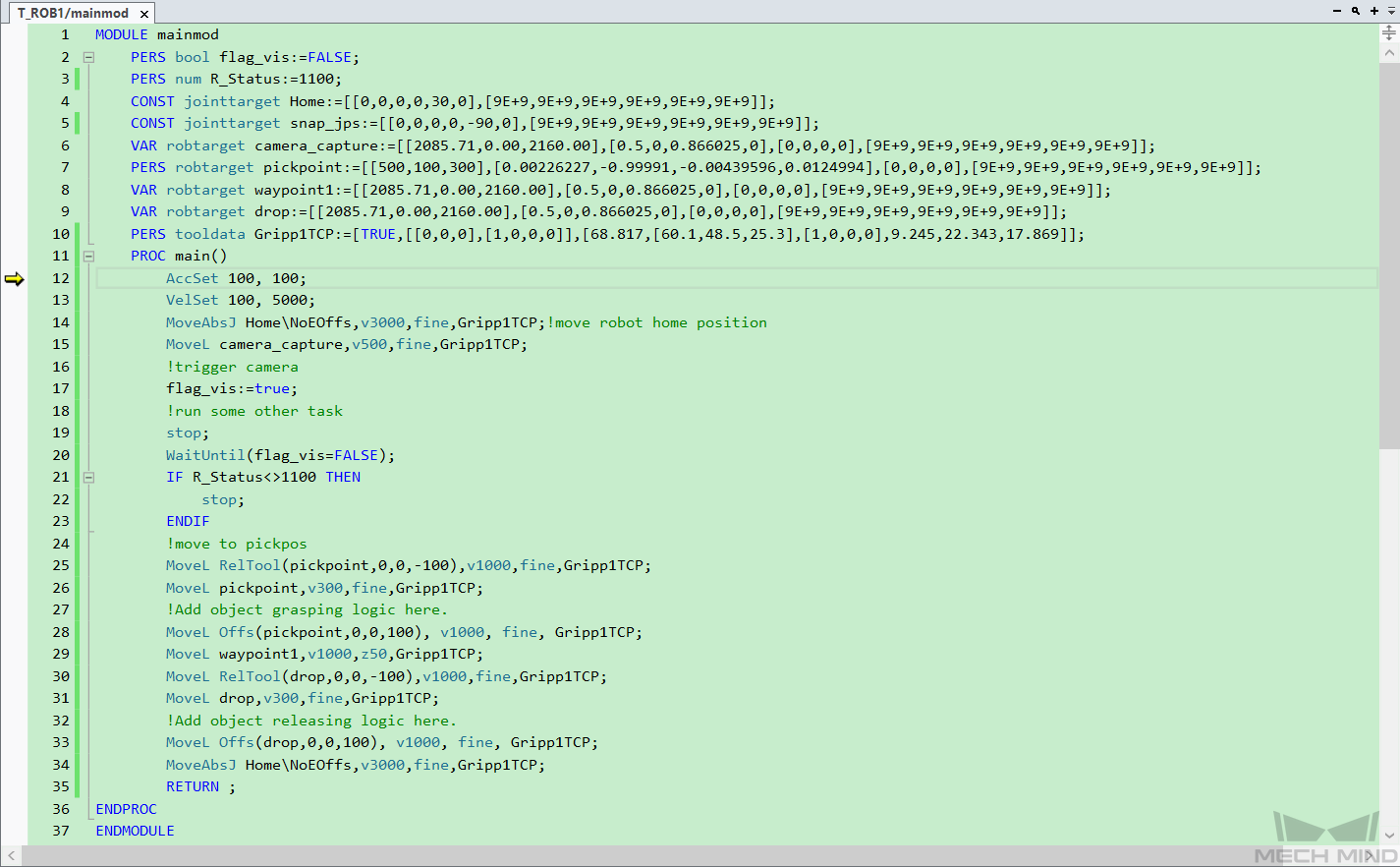
Task: Click the '!move robot home position' comment
Action: [657, 322]
